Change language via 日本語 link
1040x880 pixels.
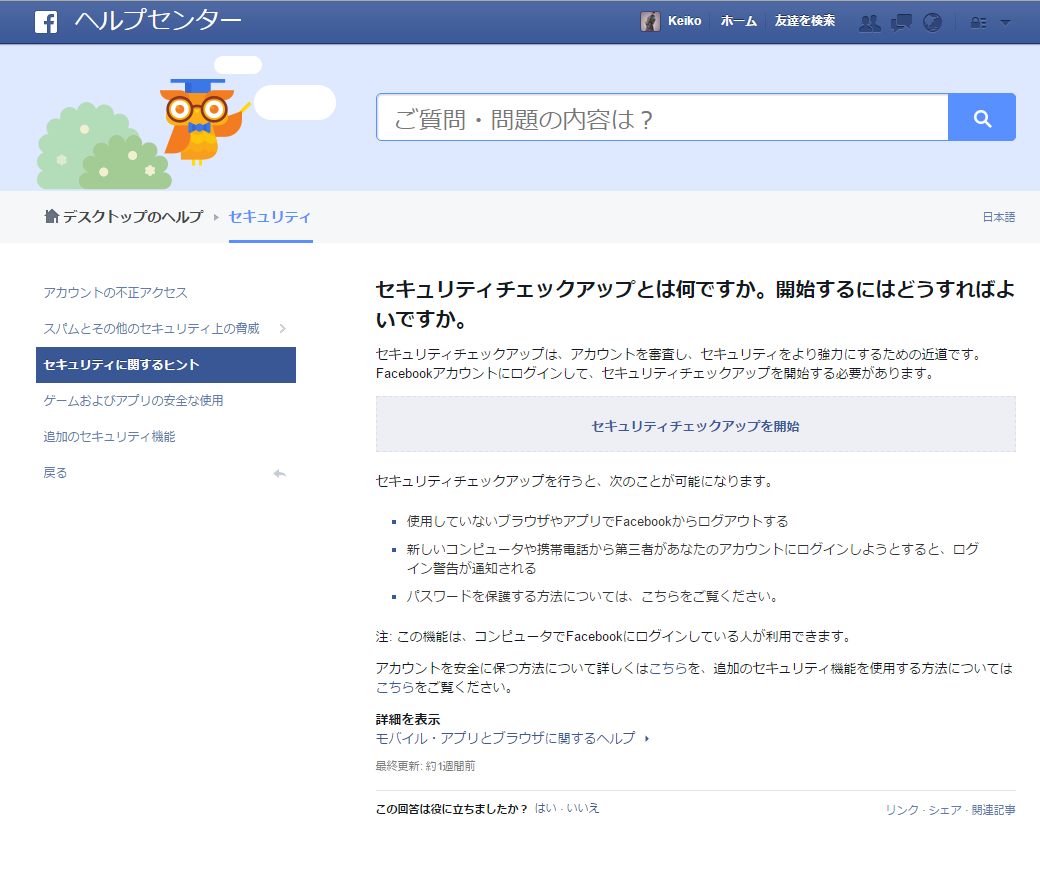(999, 217)
